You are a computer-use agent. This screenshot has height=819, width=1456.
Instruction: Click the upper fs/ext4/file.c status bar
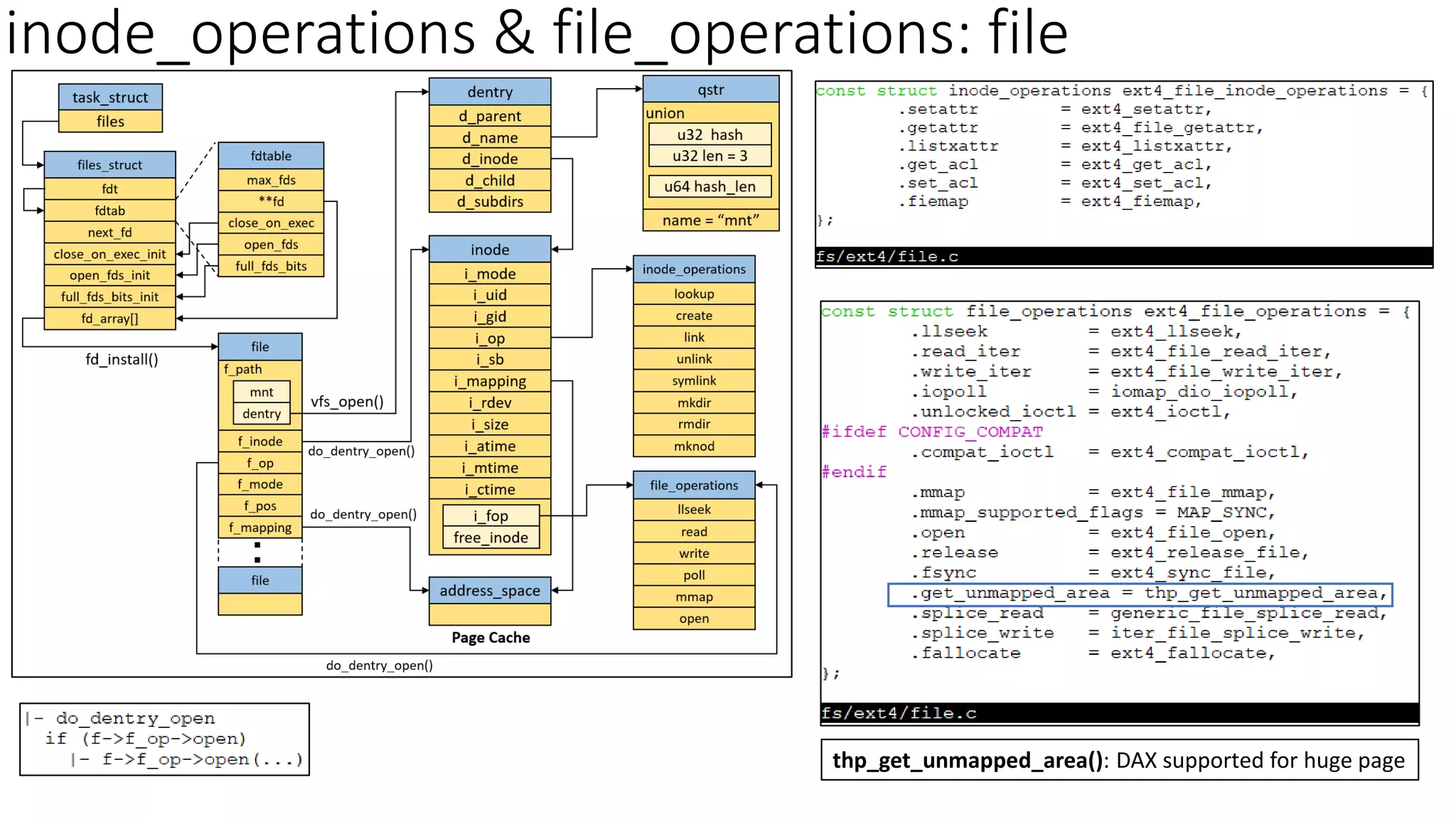coord(1123,257)
